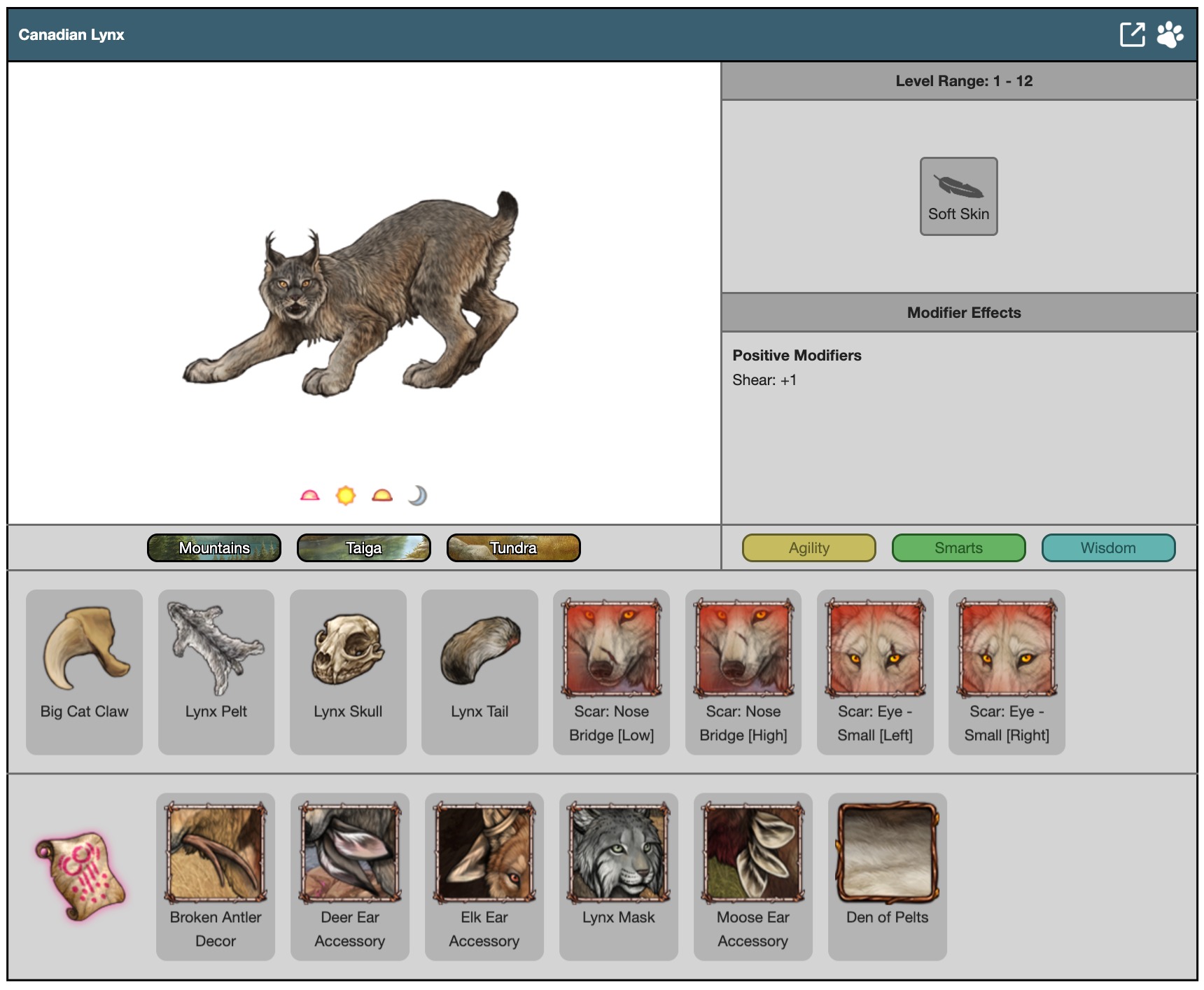The height and width of the screenshot is (990, 1204).
Task: Click the sun daytime icon
Action: coord(346,496)
